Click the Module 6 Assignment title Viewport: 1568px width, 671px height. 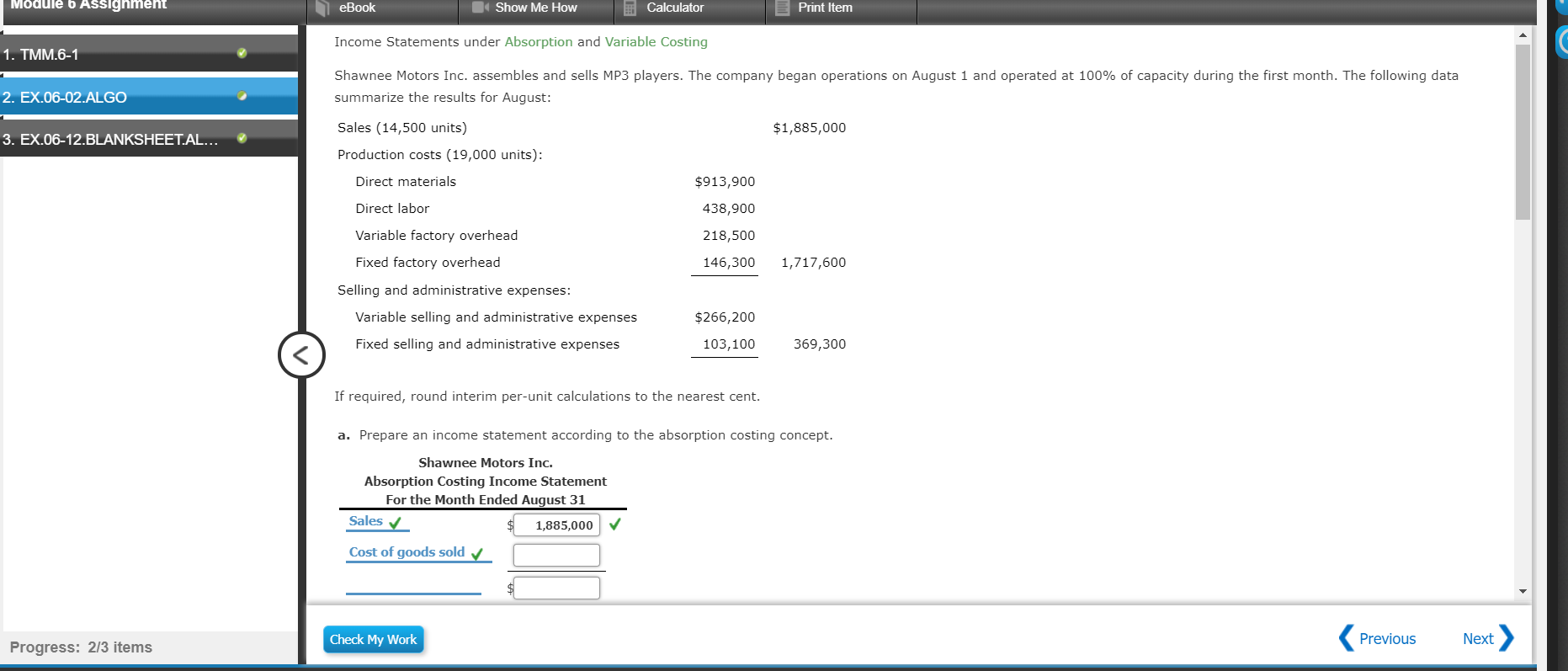point(88,5)
